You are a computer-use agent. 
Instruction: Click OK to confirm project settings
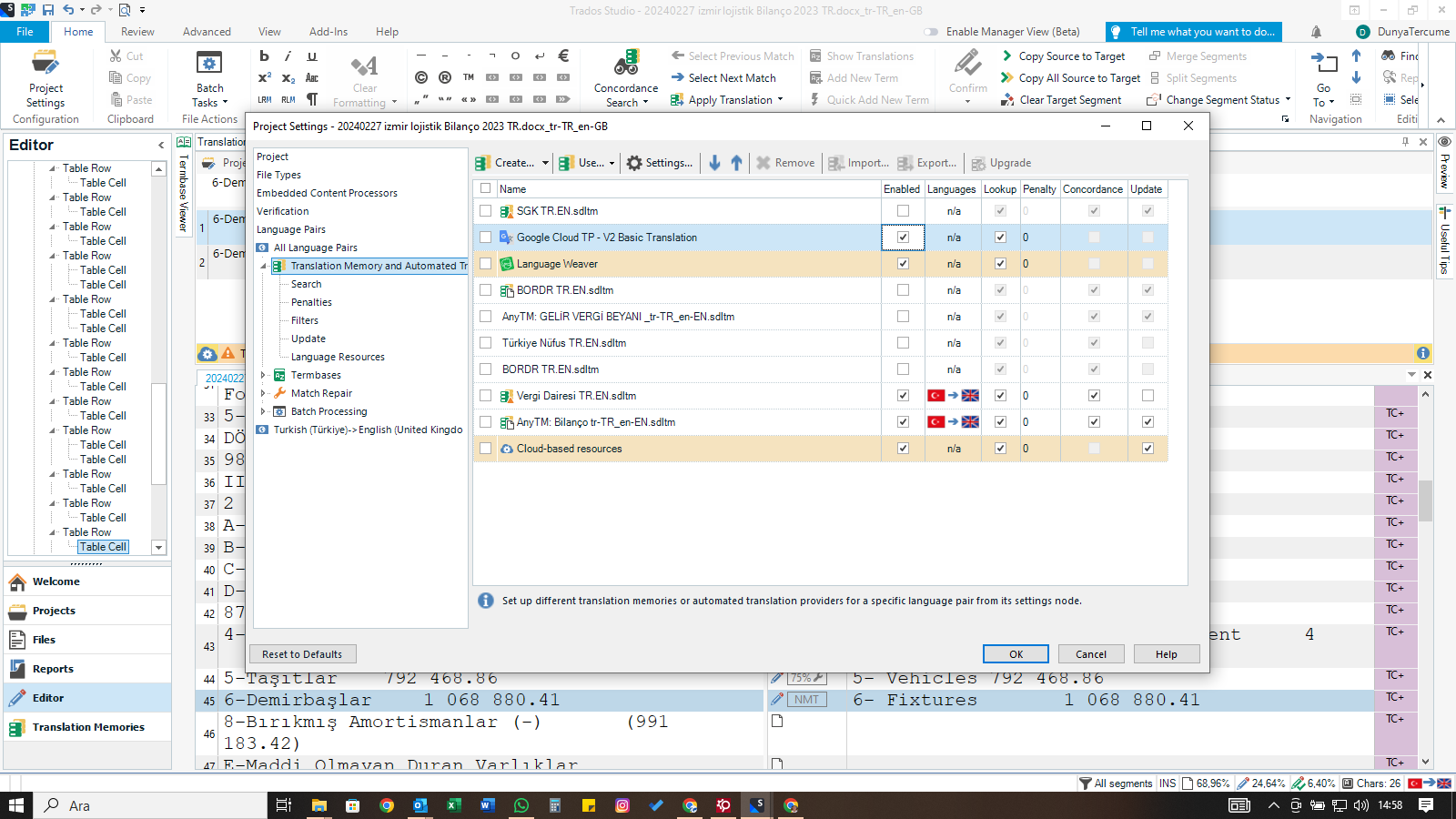tap(1016, 654)
